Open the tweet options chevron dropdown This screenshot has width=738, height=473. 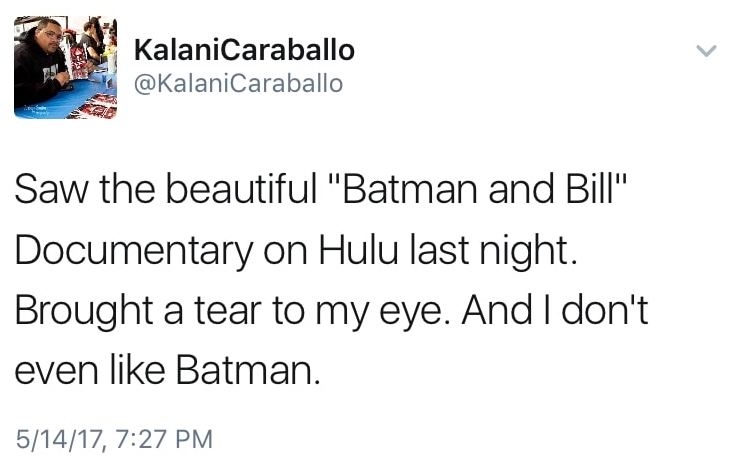pos(706,50)
